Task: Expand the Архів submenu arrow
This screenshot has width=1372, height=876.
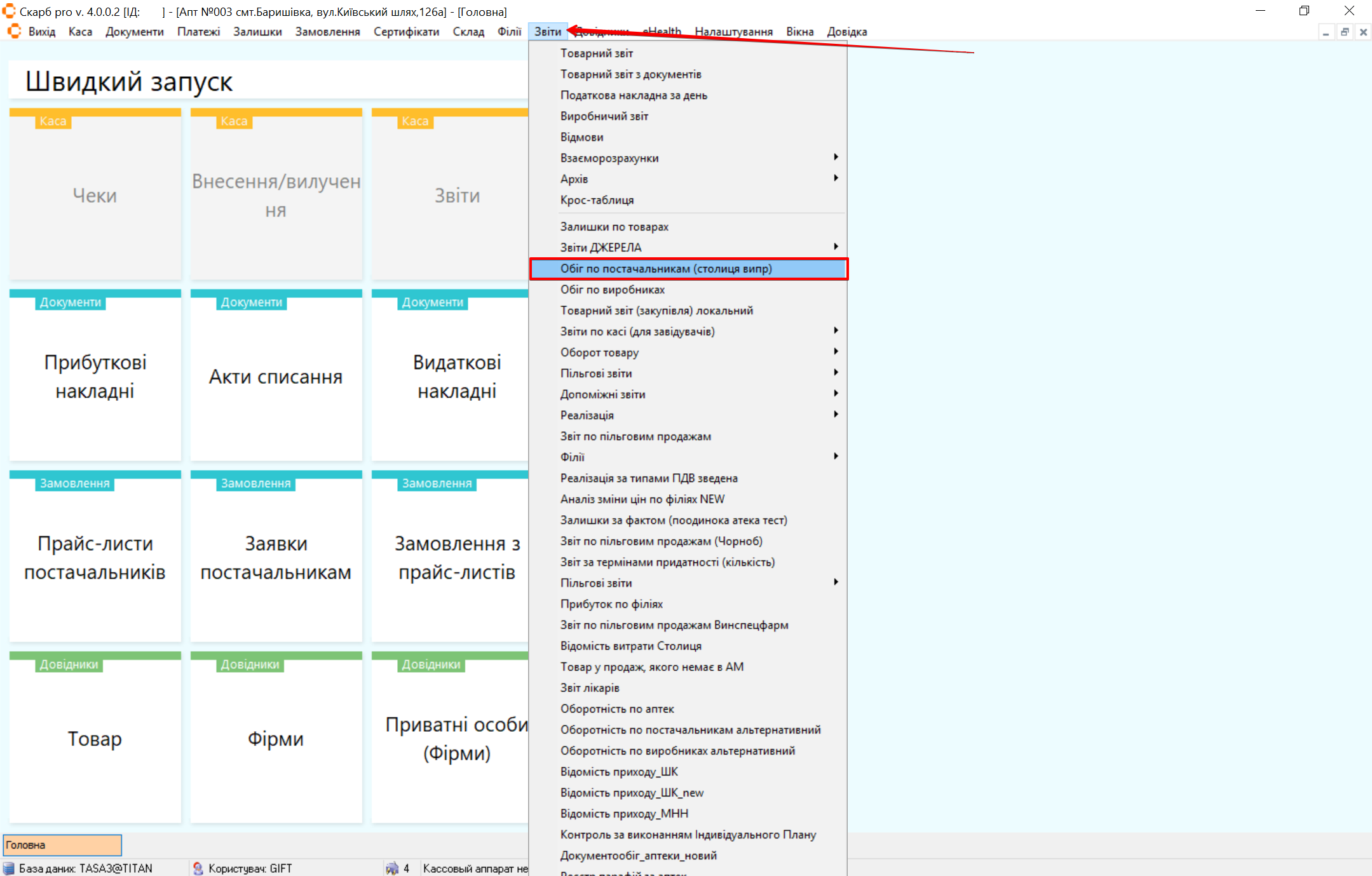Action: click(836, 178)
